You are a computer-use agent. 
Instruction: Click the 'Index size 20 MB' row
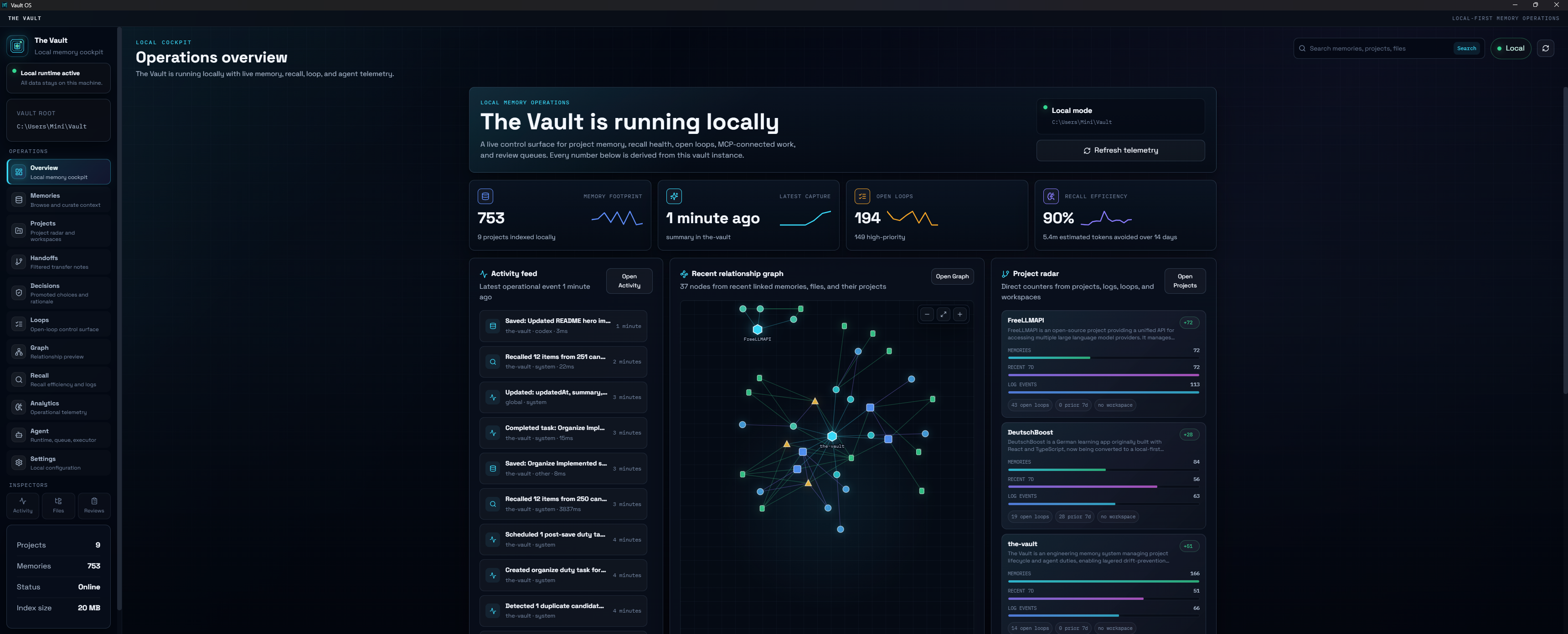pos(58,608)
